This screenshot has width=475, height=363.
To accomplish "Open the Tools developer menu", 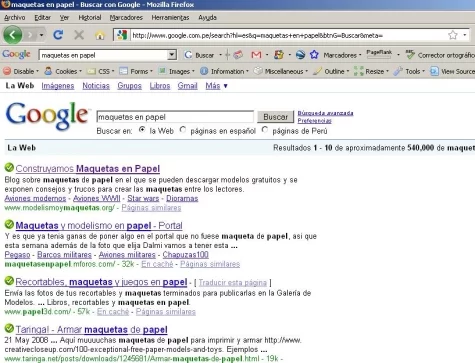I will click(409, 71).
